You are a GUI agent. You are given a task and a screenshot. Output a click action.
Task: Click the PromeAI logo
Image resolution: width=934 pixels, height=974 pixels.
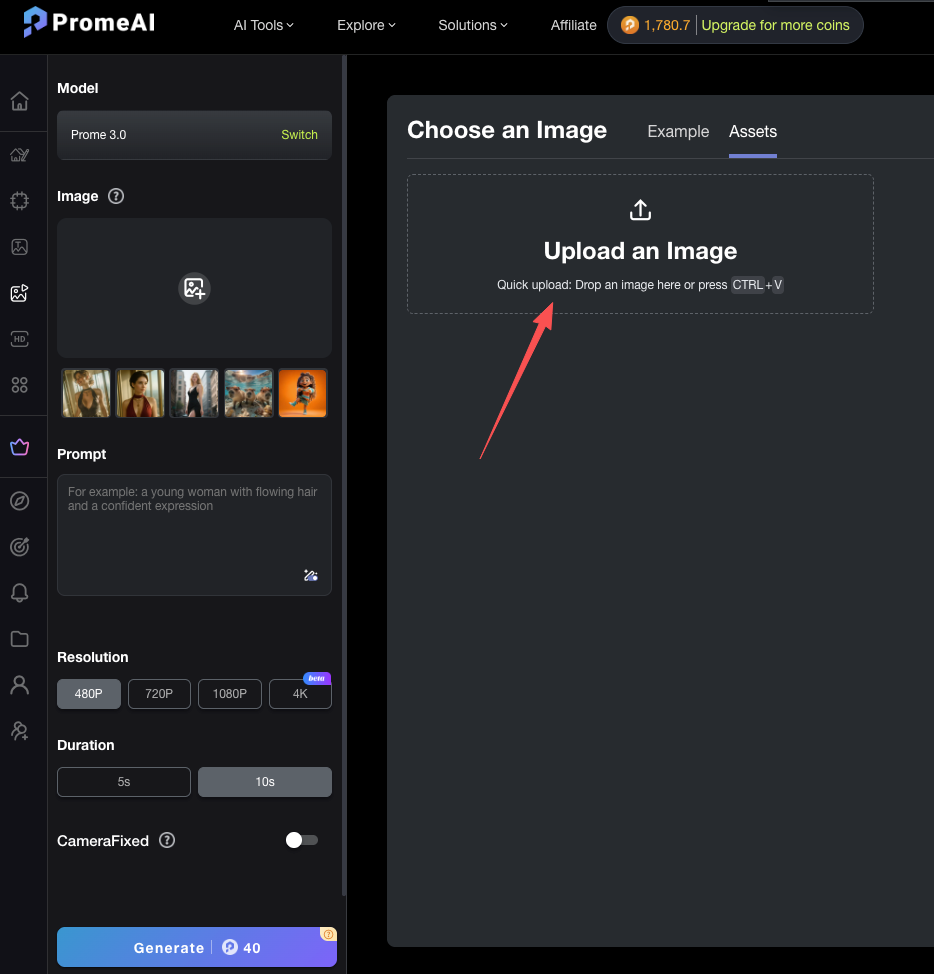(89, 22)
